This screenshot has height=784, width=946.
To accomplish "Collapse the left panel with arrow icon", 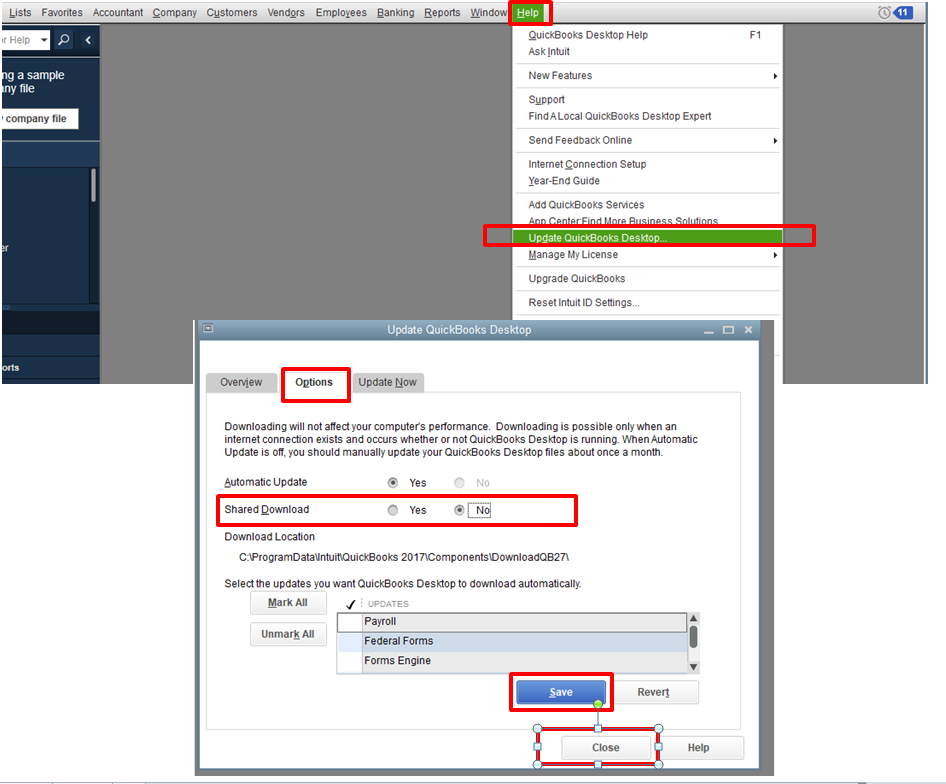I will click(88, 40).
